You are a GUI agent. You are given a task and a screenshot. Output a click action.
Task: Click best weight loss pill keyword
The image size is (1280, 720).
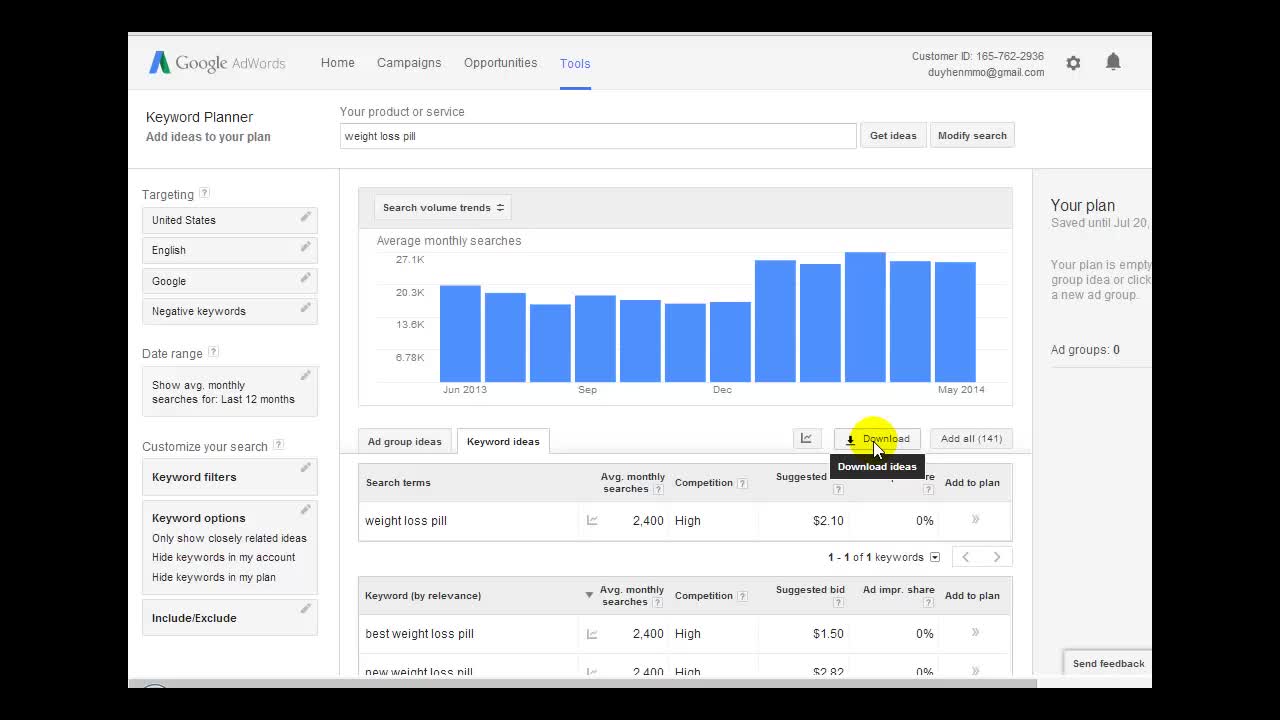click(x=419, y=633)
